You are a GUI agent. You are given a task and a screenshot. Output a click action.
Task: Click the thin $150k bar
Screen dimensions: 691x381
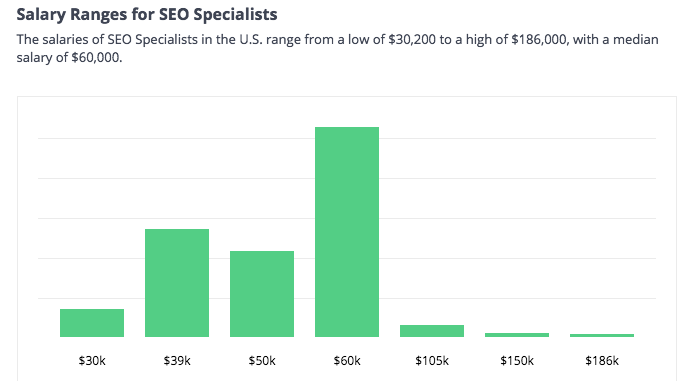(x=517, y=335)
